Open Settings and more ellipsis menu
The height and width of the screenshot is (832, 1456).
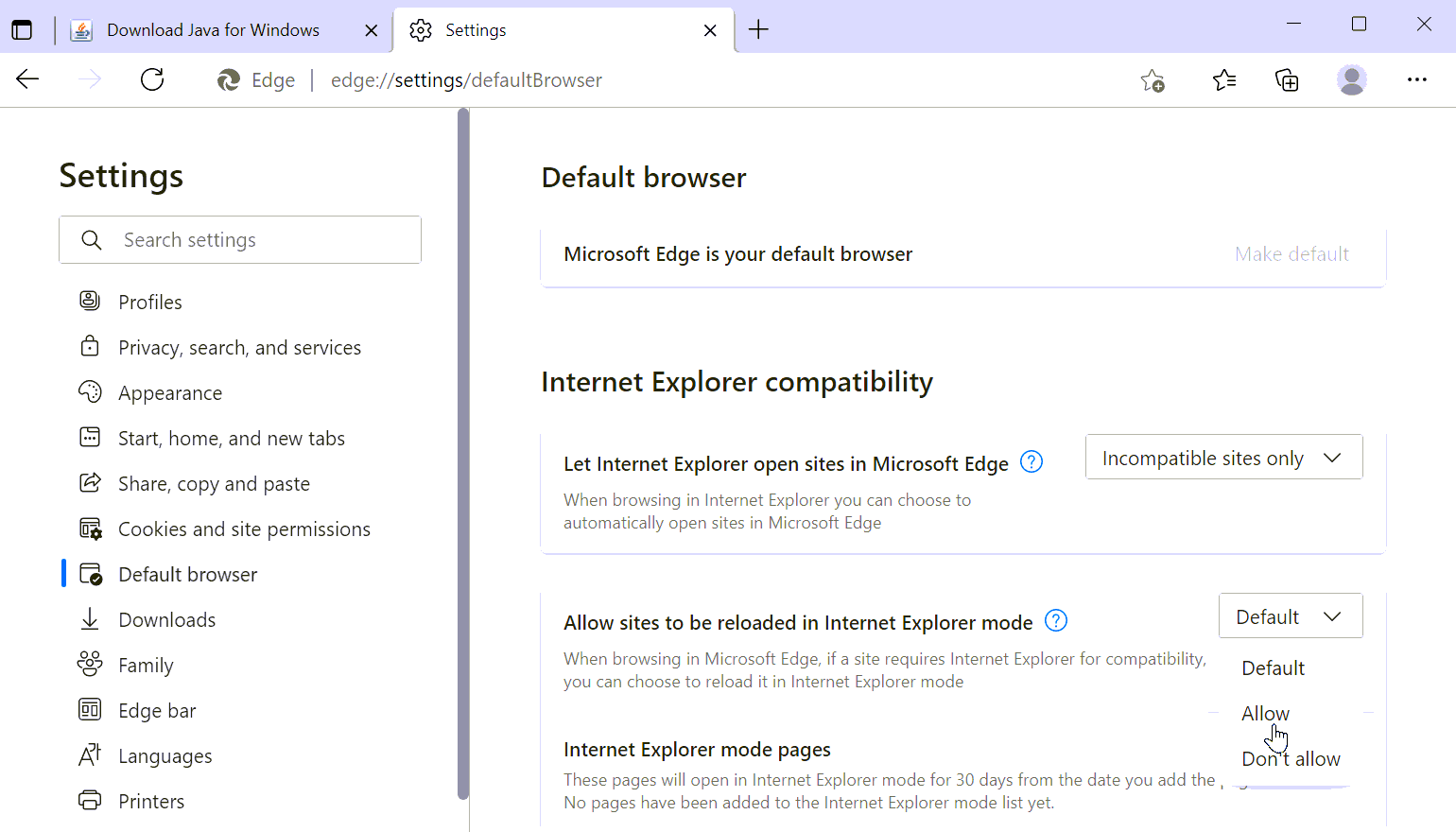coord(1417,80)
